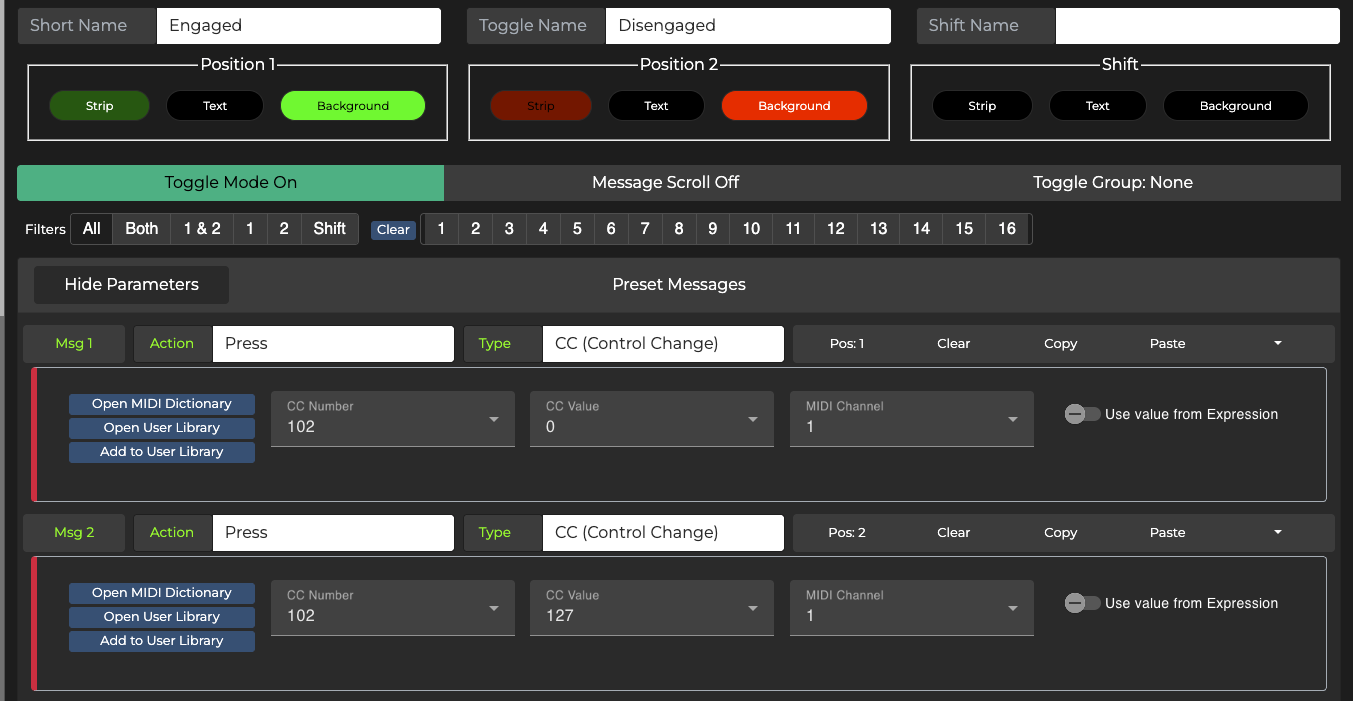
Task: Select the Both filter
Action: point(142,229)
